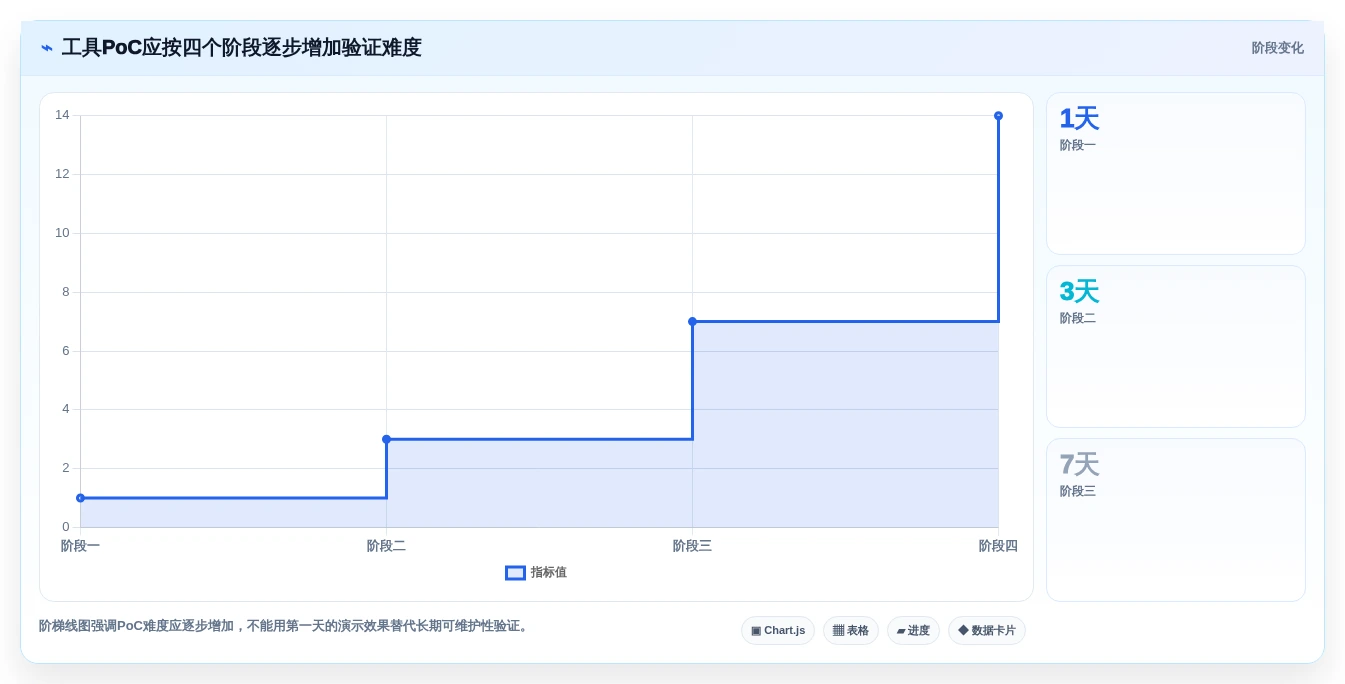Click the chart title 工具PoC应按四个阶段逐步增加验证难度

coord(241,48)
